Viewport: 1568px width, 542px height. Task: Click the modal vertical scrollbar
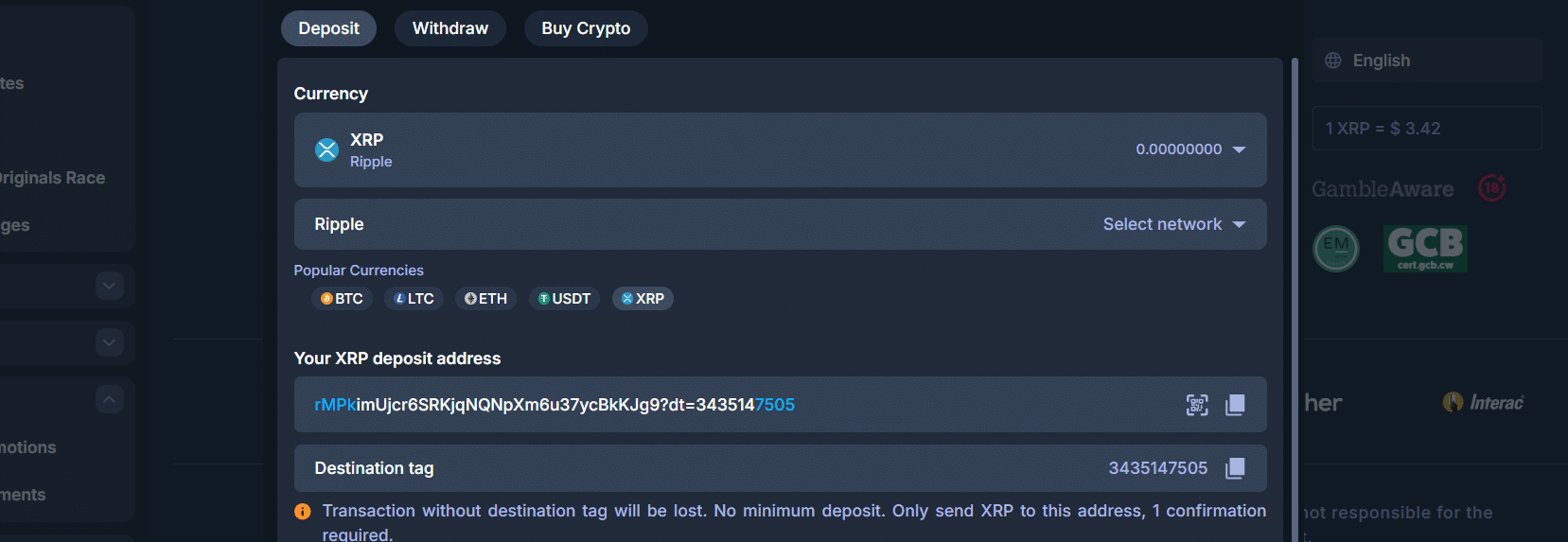pyautogui.click(x=1295, y=284)
